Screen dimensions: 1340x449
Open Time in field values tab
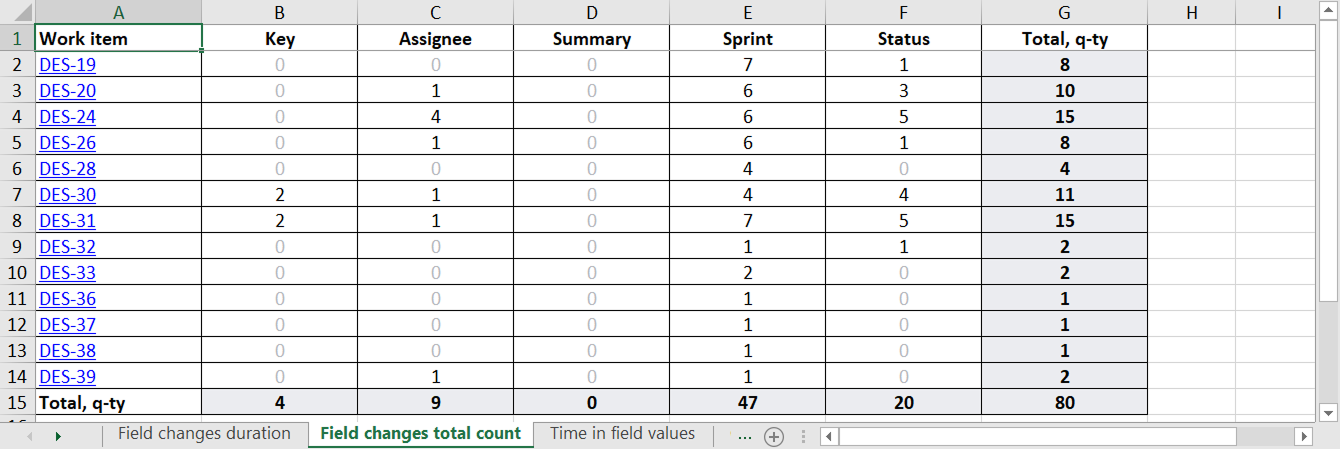(622, 434)
